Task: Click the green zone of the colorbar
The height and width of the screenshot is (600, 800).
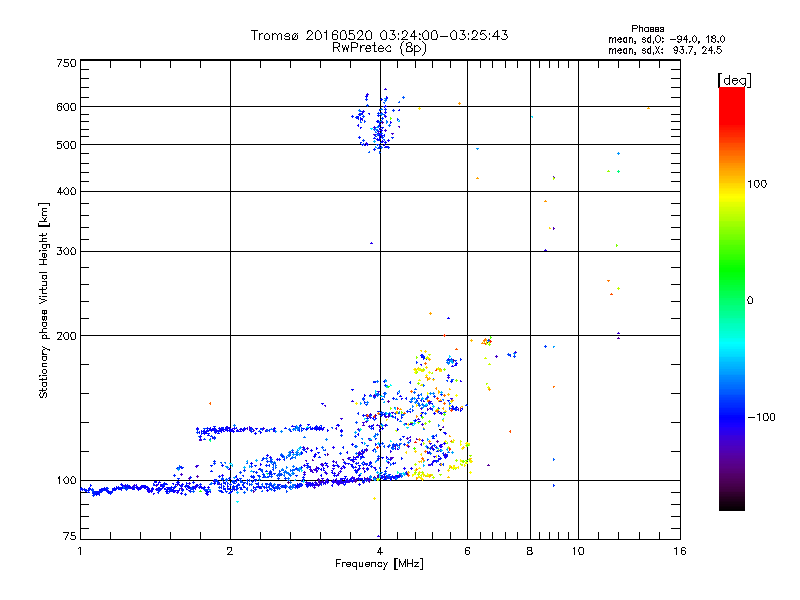Action: pos(732,270)
